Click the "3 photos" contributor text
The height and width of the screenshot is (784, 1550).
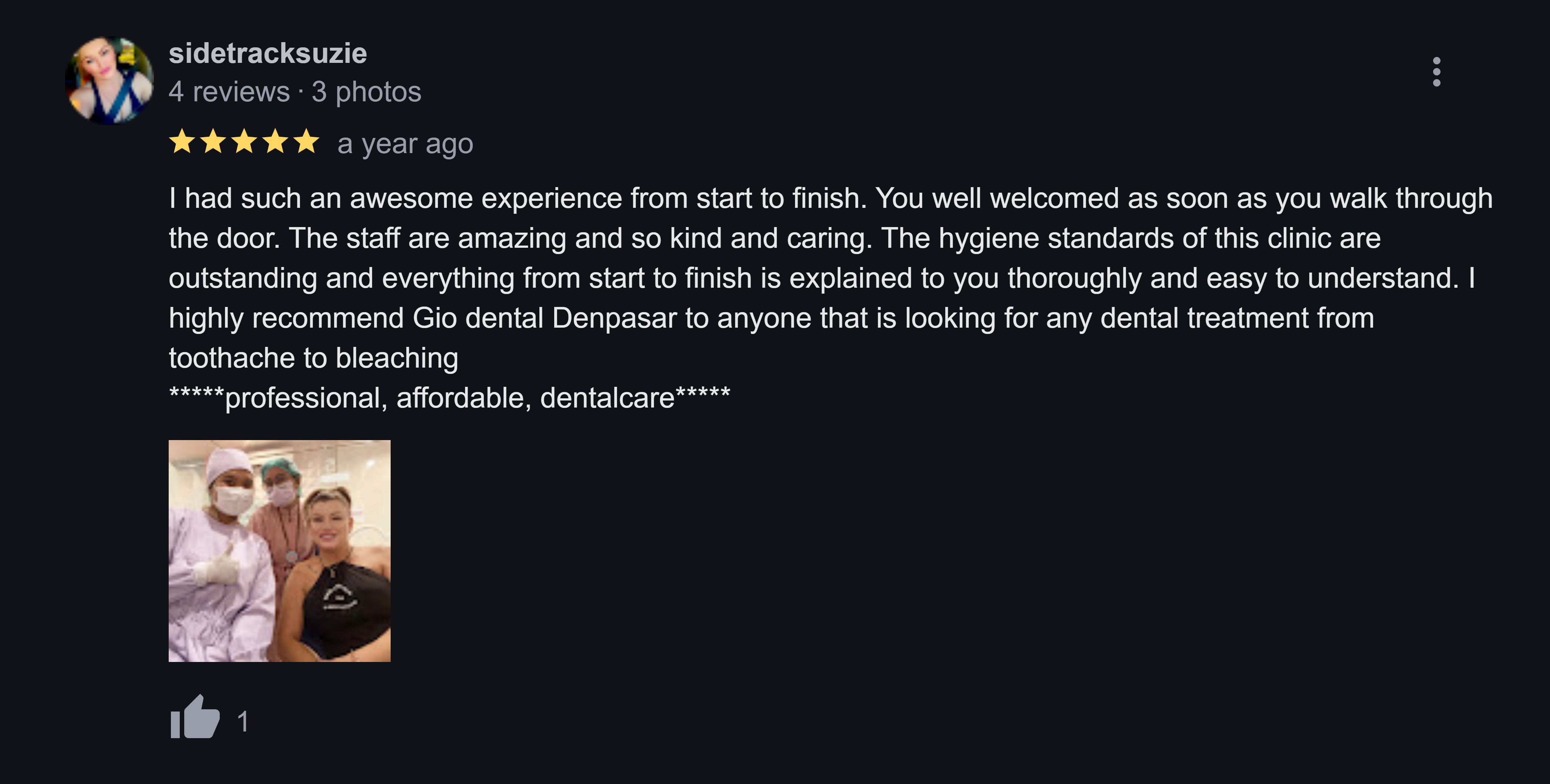point(367,92)
